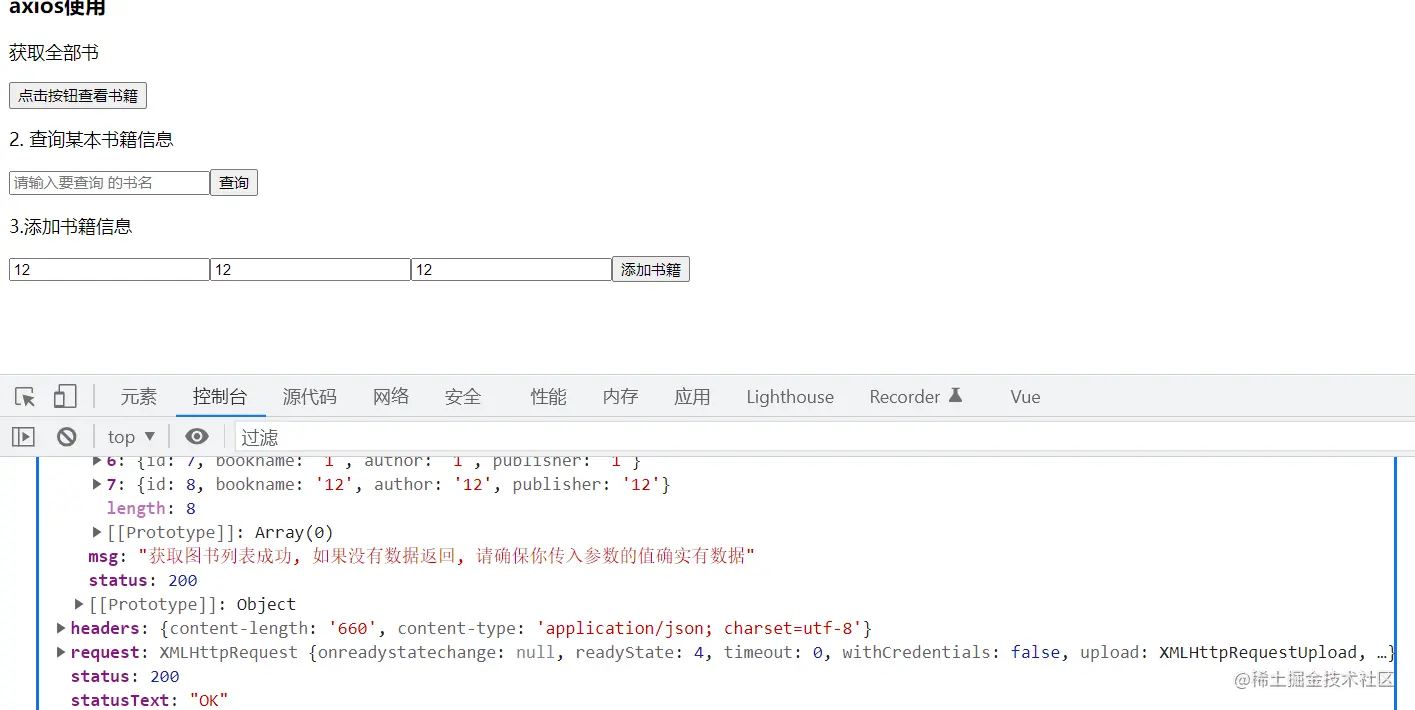Expand the Array(0) prototype entry

97,532
